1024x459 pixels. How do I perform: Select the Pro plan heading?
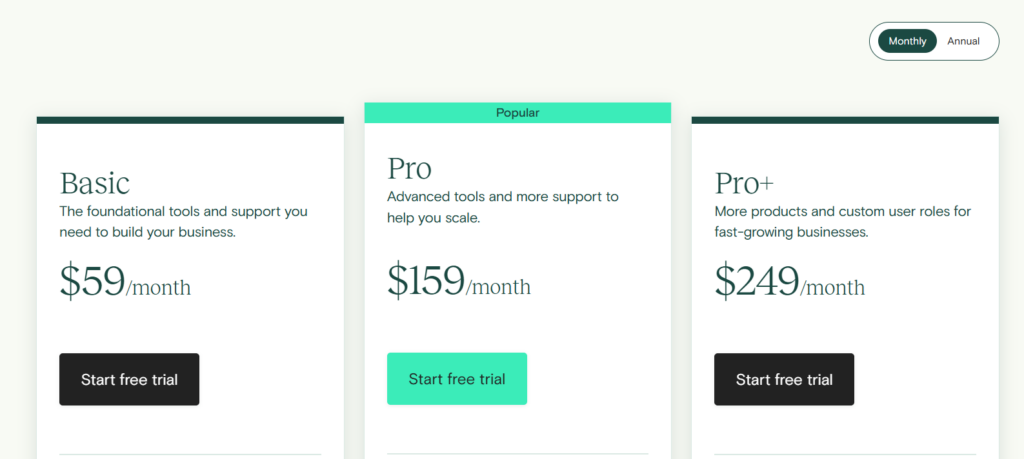(x=410, y=167)
